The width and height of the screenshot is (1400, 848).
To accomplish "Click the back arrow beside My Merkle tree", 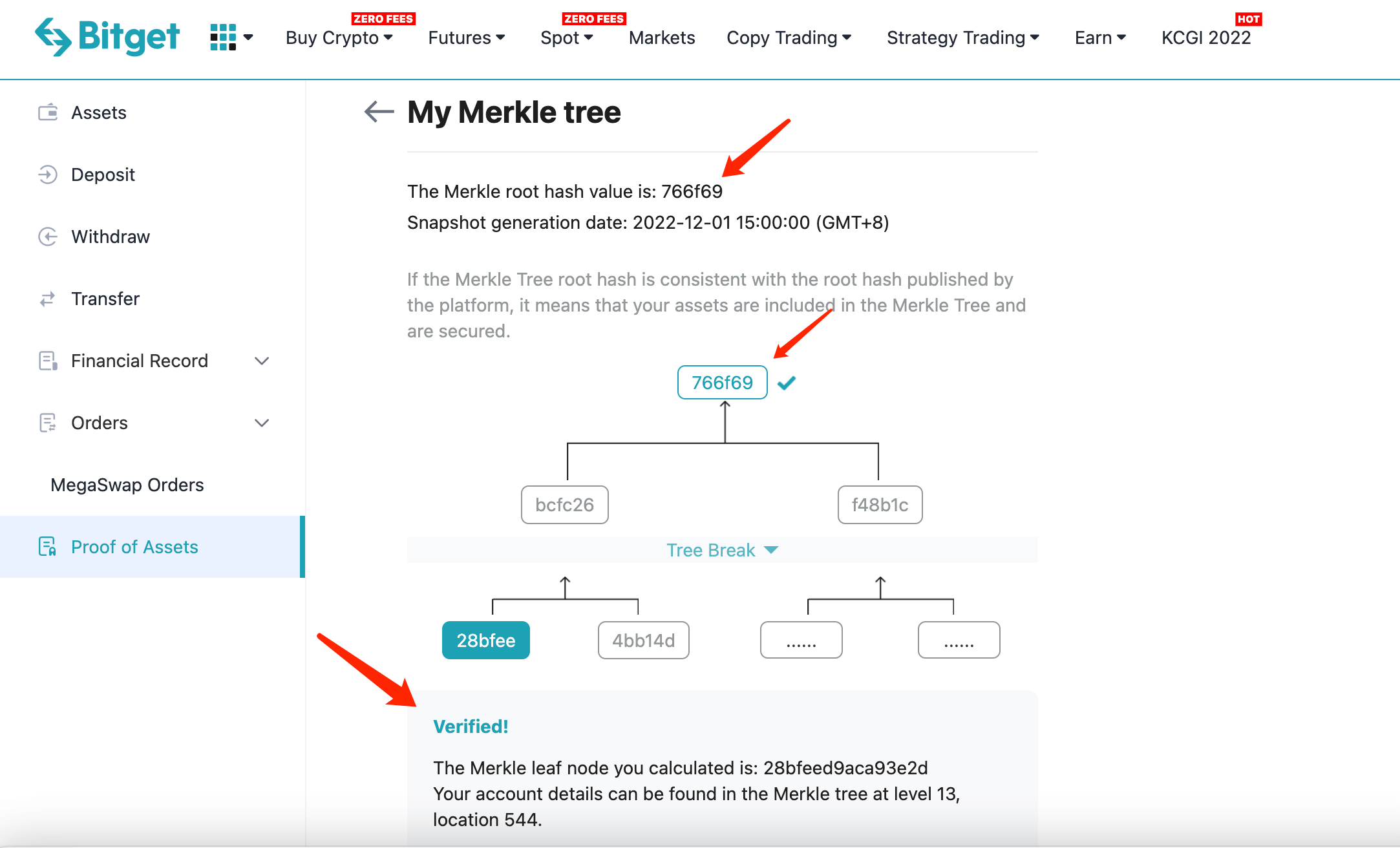I will [379, 112].
